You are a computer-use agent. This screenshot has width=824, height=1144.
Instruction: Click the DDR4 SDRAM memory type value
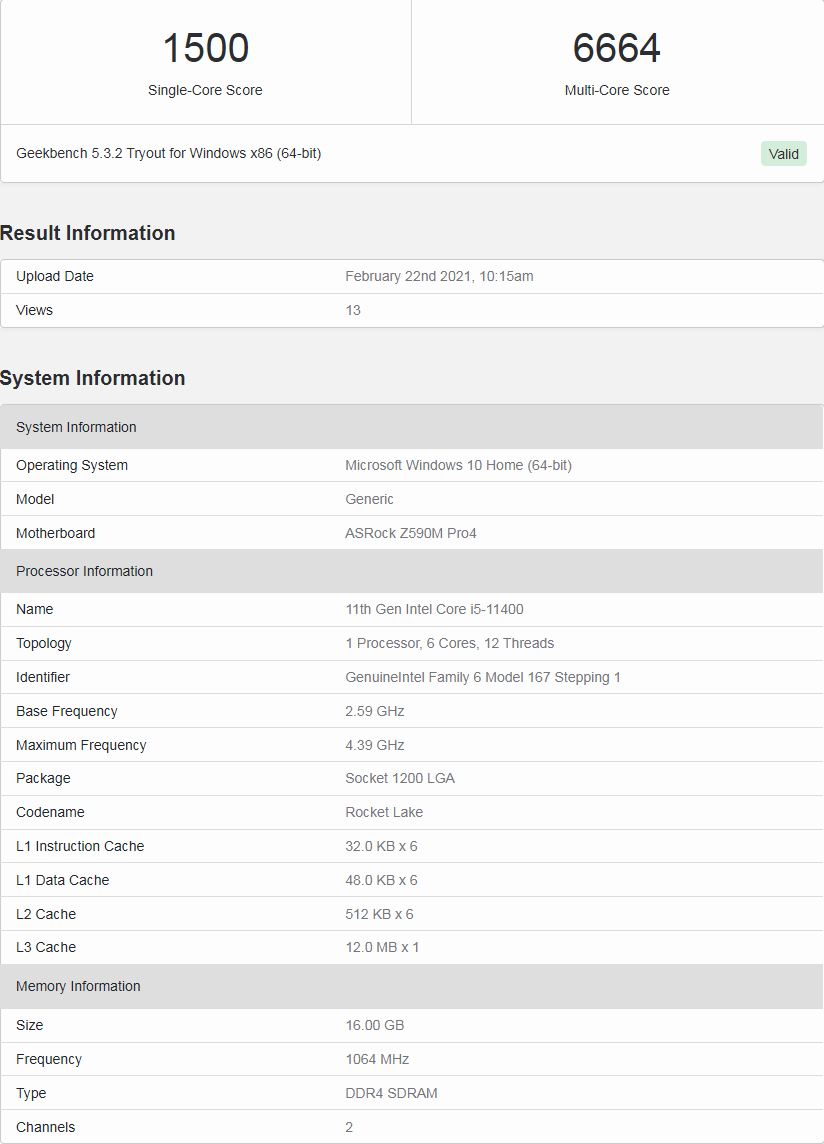391,1093
